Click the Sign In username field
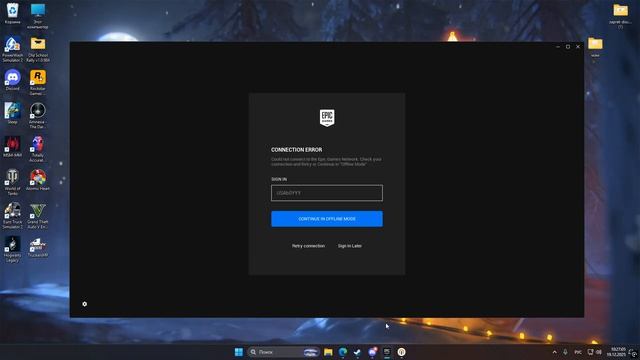Image resolution: width=640 pixels, height=360 pixels. coord(327,193)
